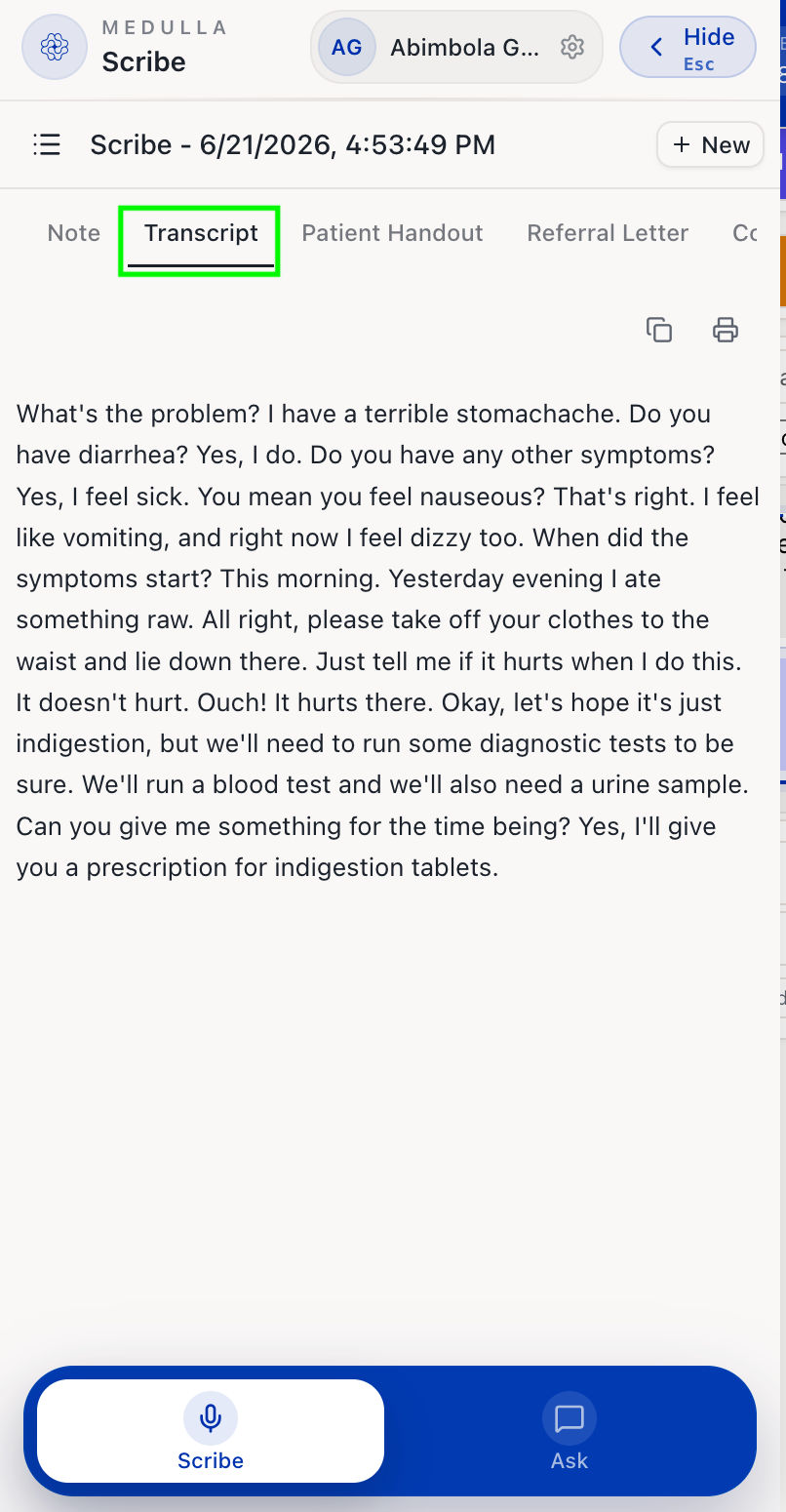Click the Medulla flower logo icon
Viewport: 786px width, 1512px height.
[x=55, y=47]
